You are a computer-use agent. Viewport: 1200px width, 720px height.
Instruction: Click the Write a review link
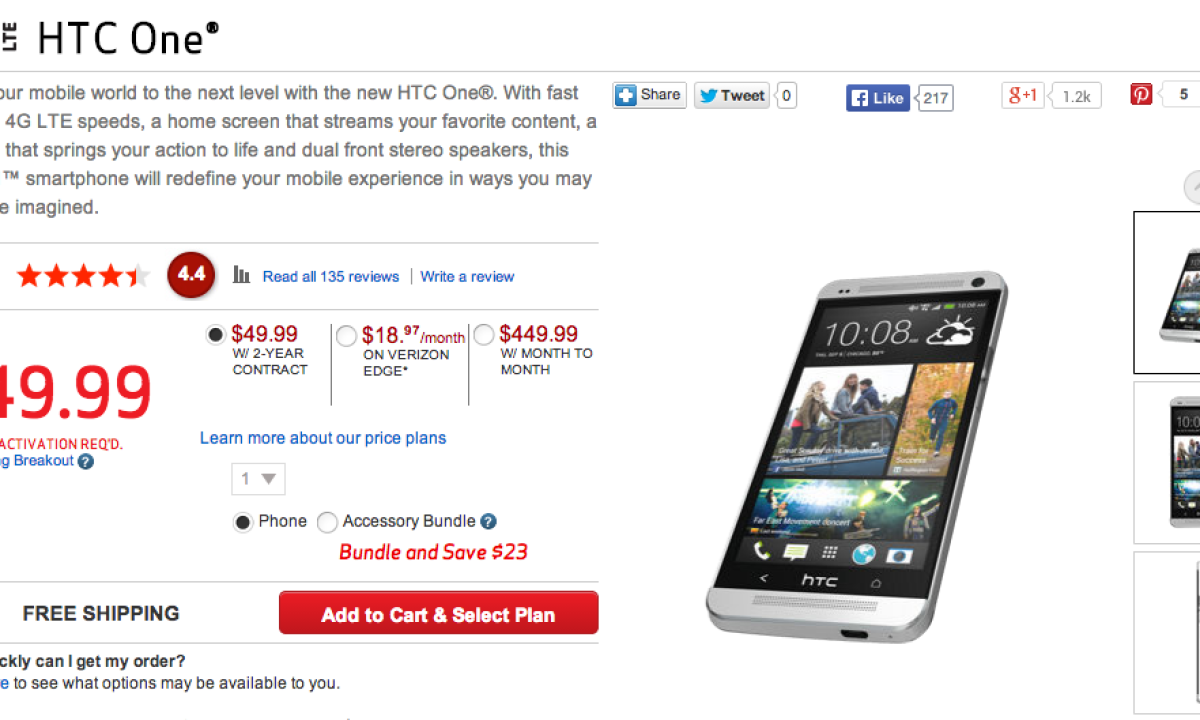point(467,277)
